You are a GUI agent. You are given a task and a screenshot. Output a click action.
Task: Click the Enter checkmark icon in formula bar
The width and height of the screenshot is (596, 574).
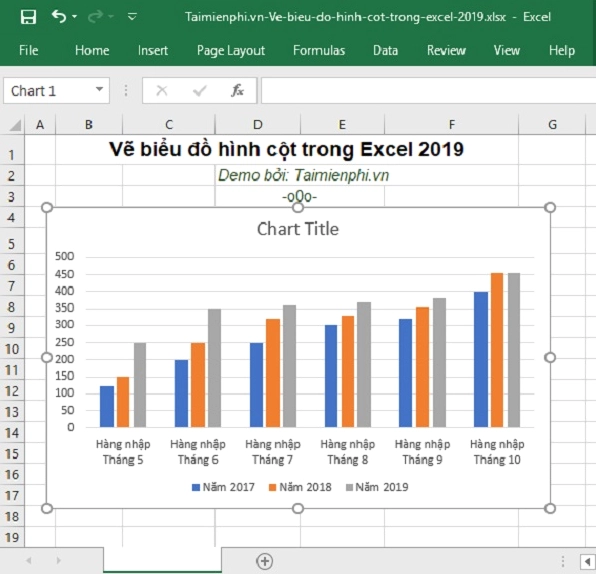[200, 90]
